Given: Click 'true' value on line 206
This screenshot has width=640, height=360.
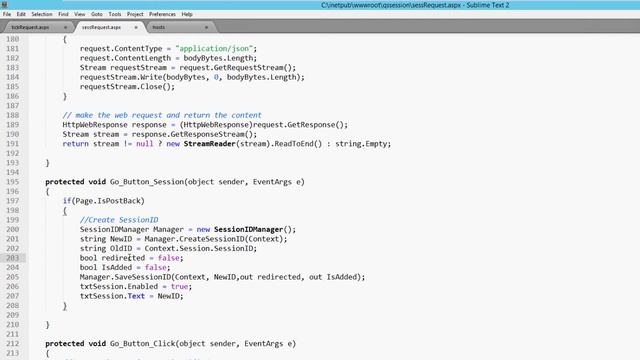Looking at the screenshot, I should tap(179, 287).
